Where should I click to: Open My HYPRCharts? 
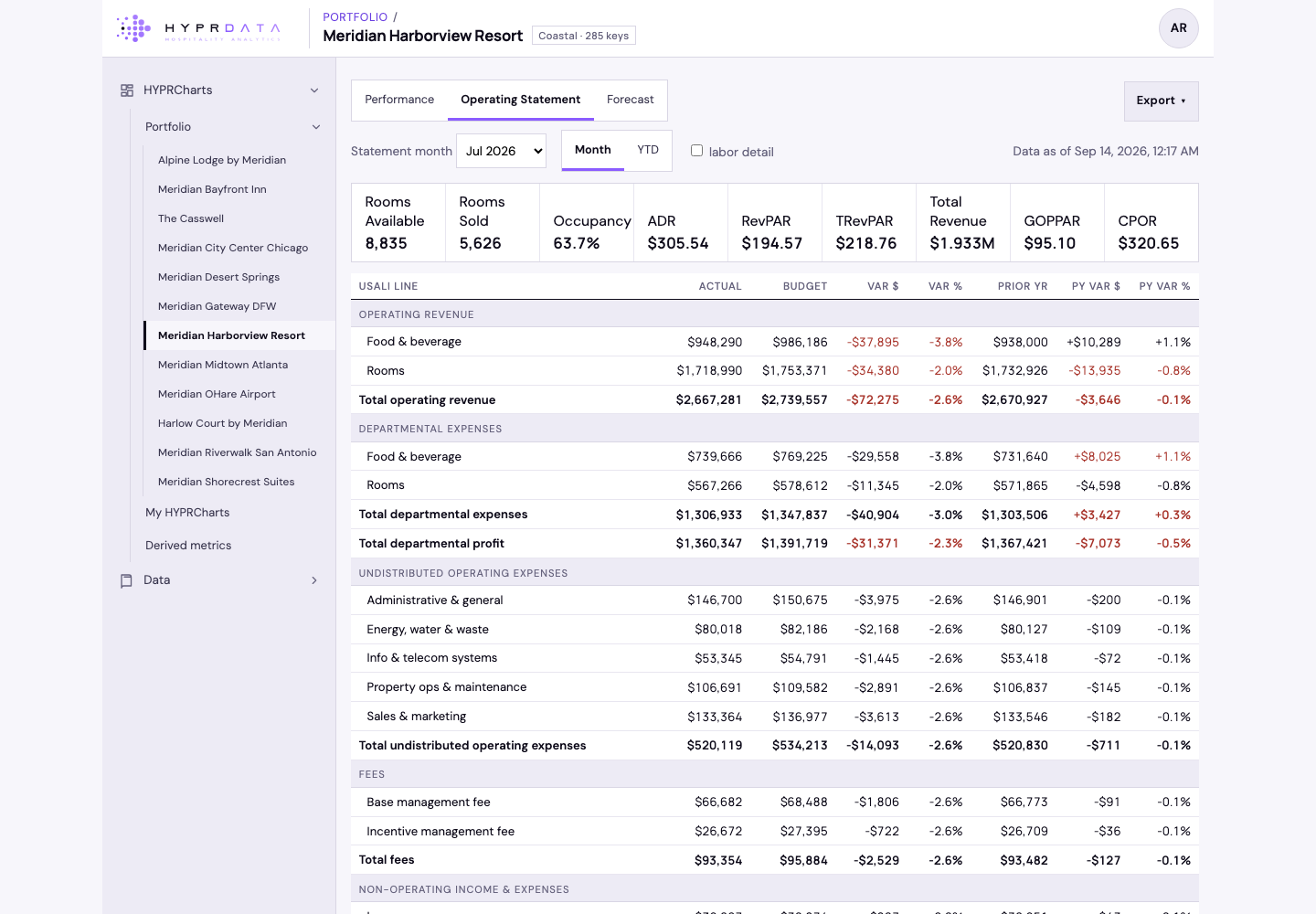tap(187, 513)
